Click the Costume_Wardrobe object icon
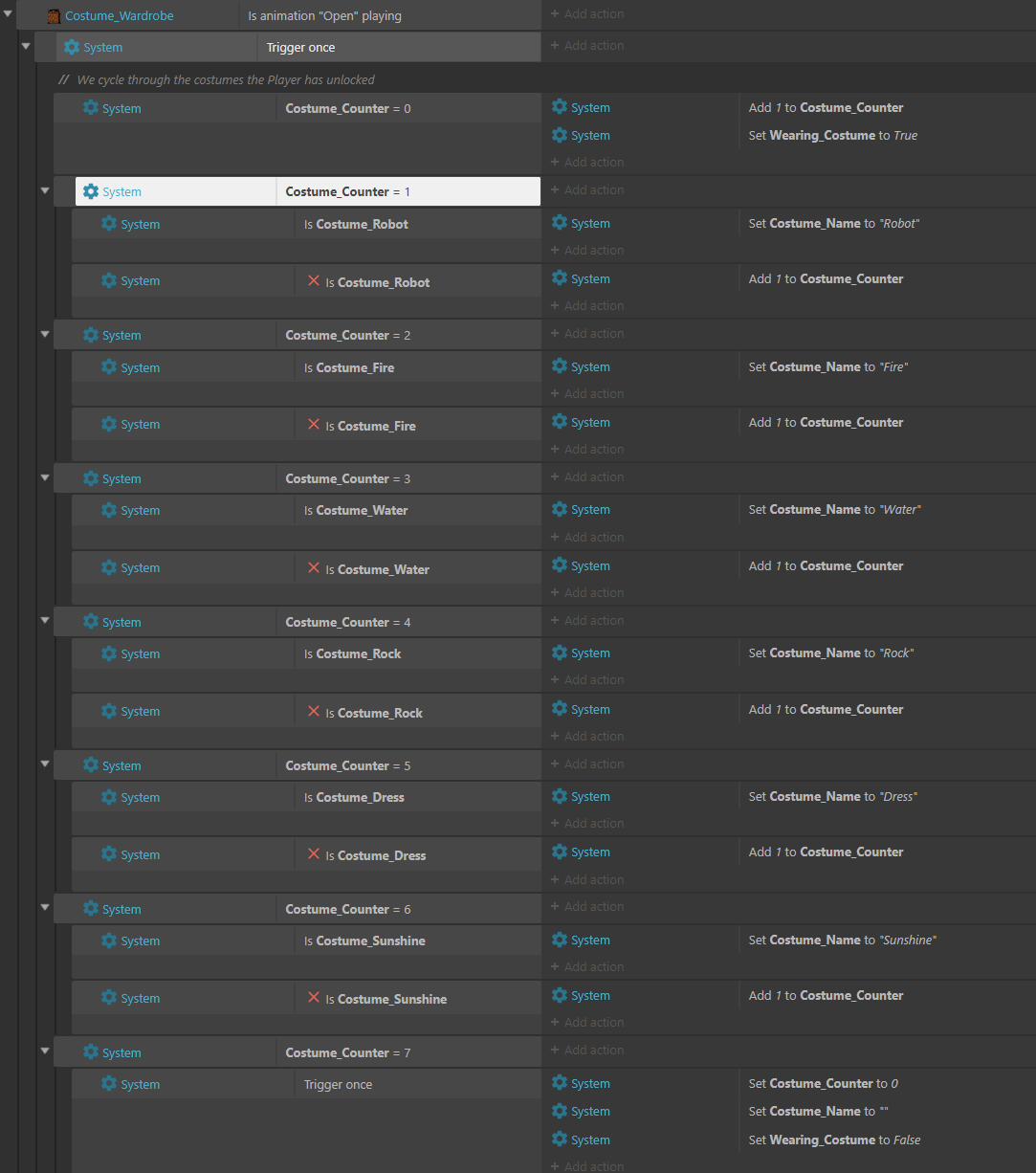The height and width of the screenshot is (1173, 1036). click(55, 16)
